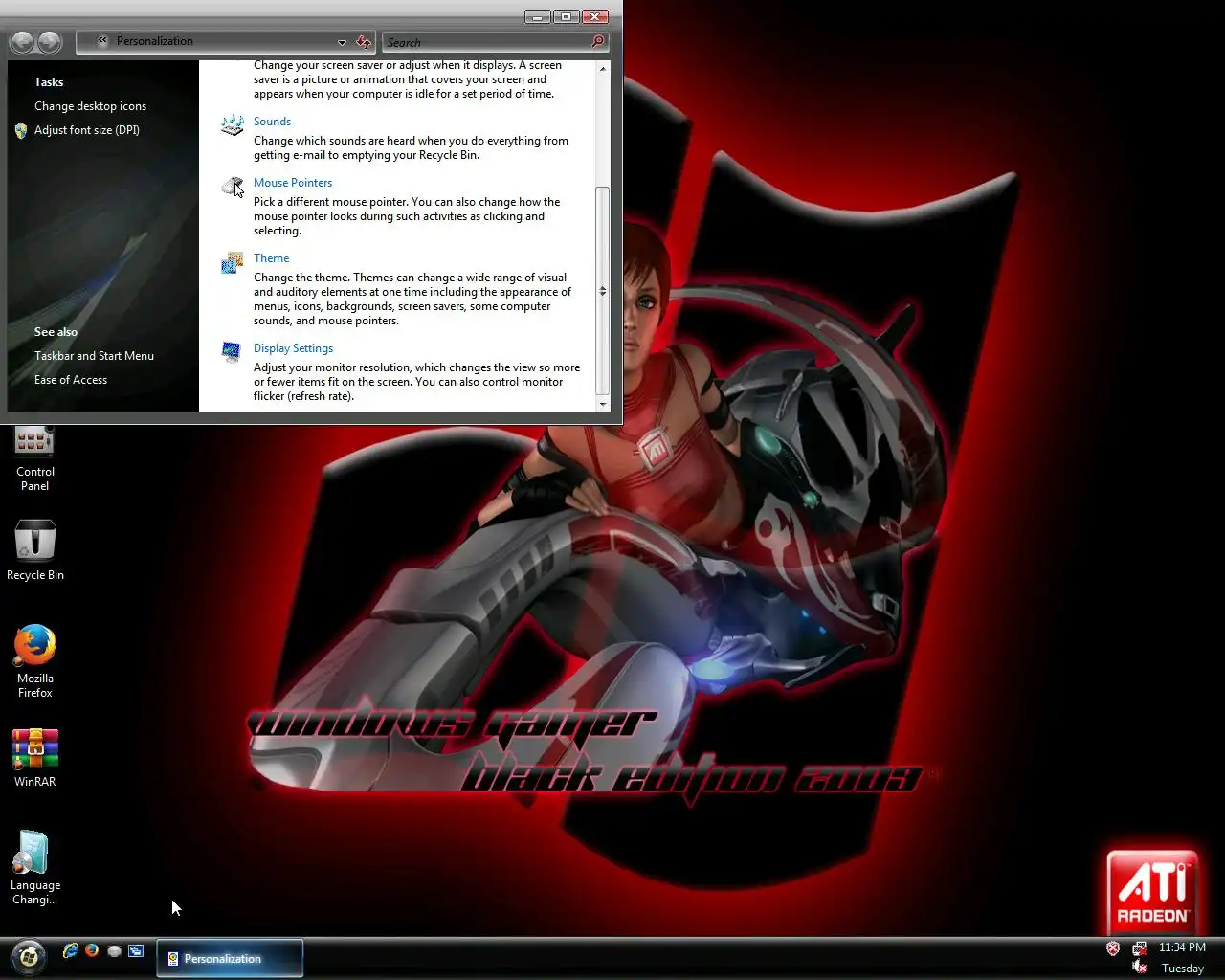Click the Security Center tray icon
1225x980 pixels.
tap(1113, 948)
